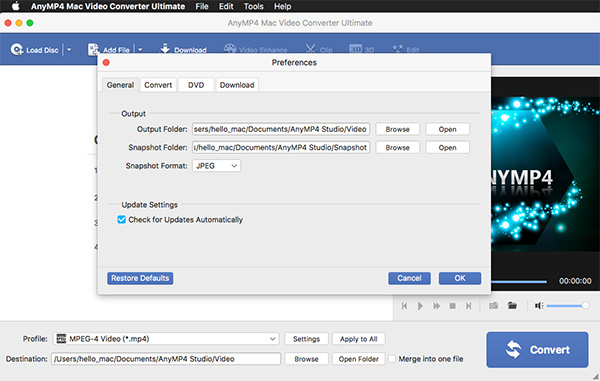Browse for the Output Folder
600x381 pixels.
[398, 129]
